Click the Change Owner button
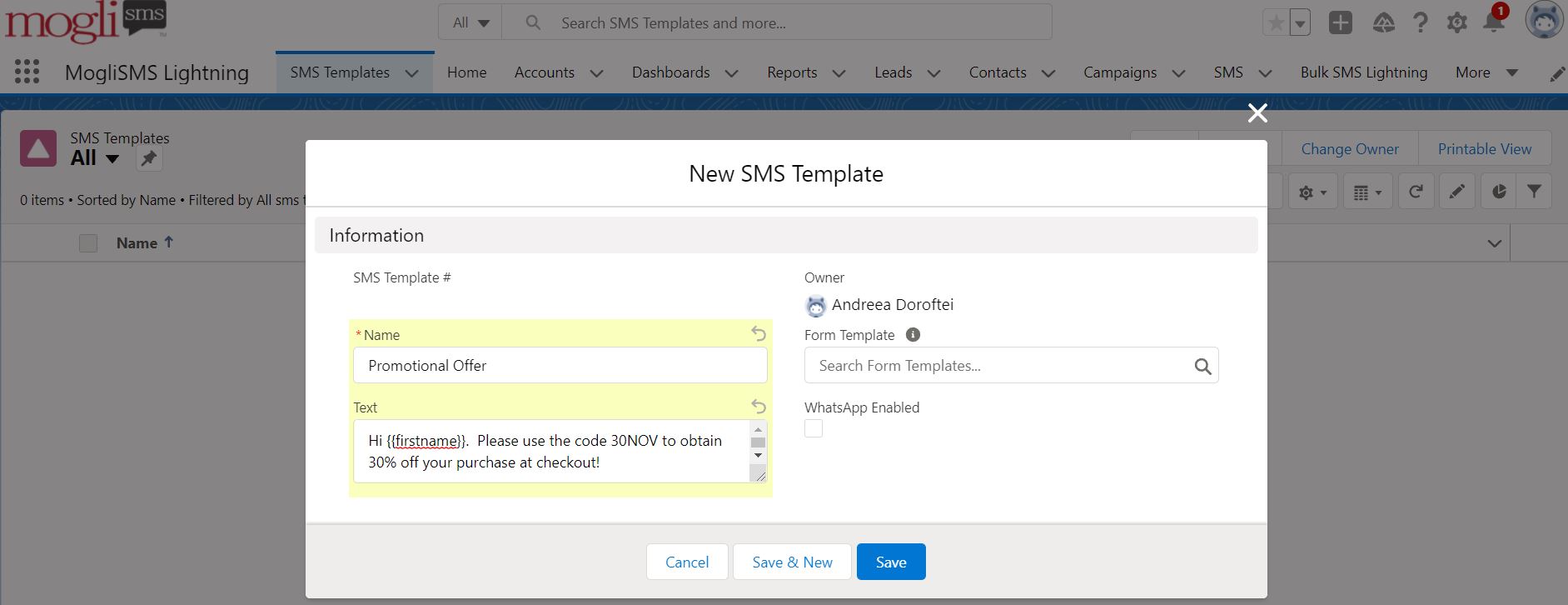This screenshot has width=1568, height=605. pos(1350,148)
